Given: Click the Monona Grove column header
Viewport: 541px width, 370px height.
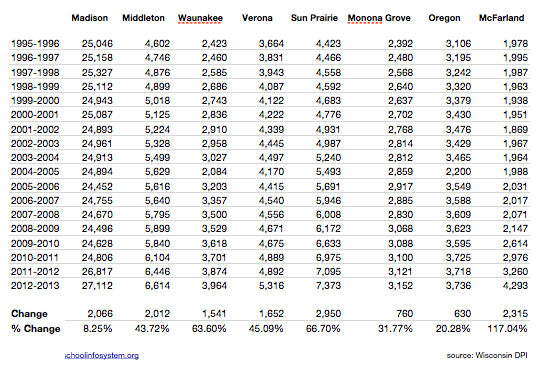Looking at the screenshot, I should click(x=379, y=18).
